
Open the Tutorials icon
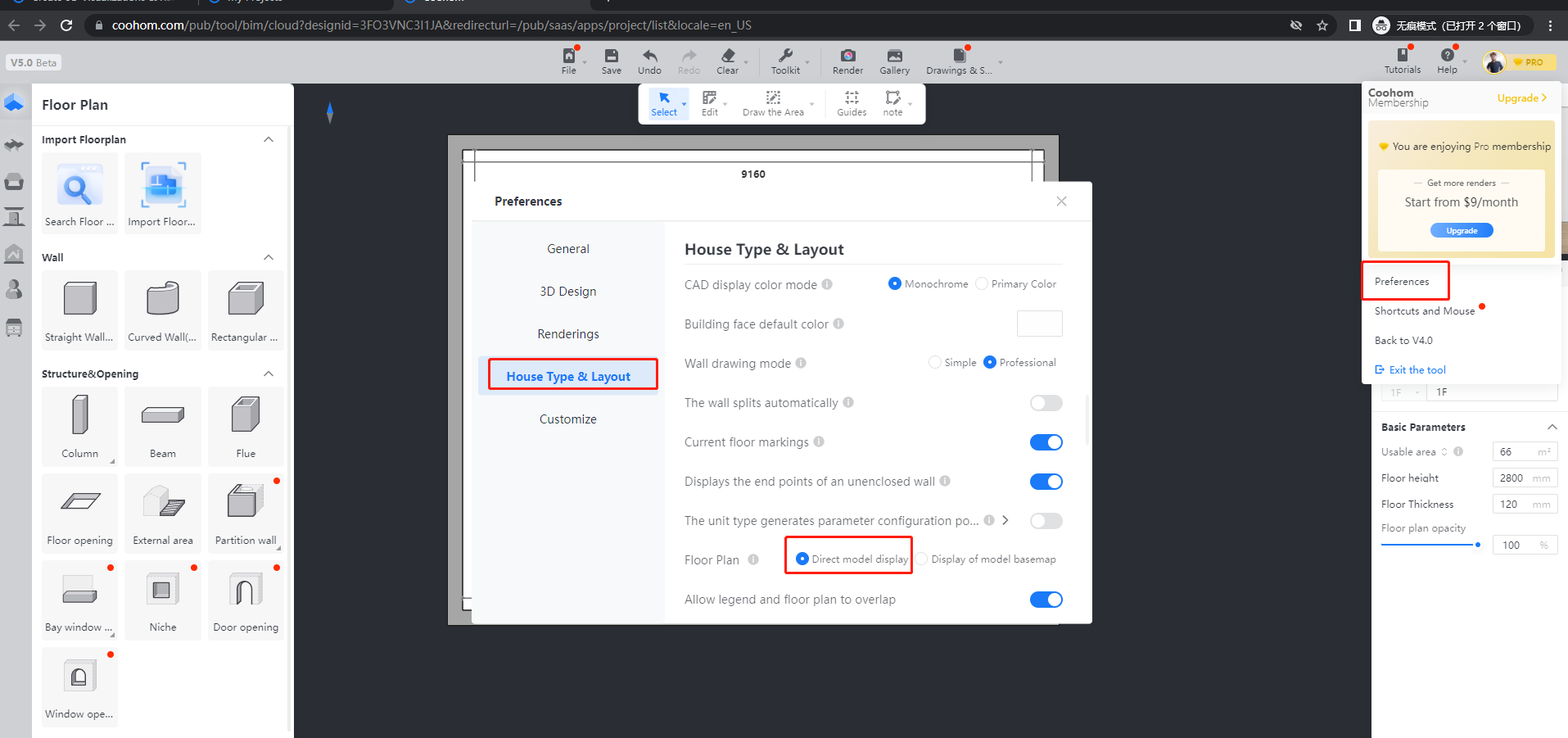coord(1403,55)
